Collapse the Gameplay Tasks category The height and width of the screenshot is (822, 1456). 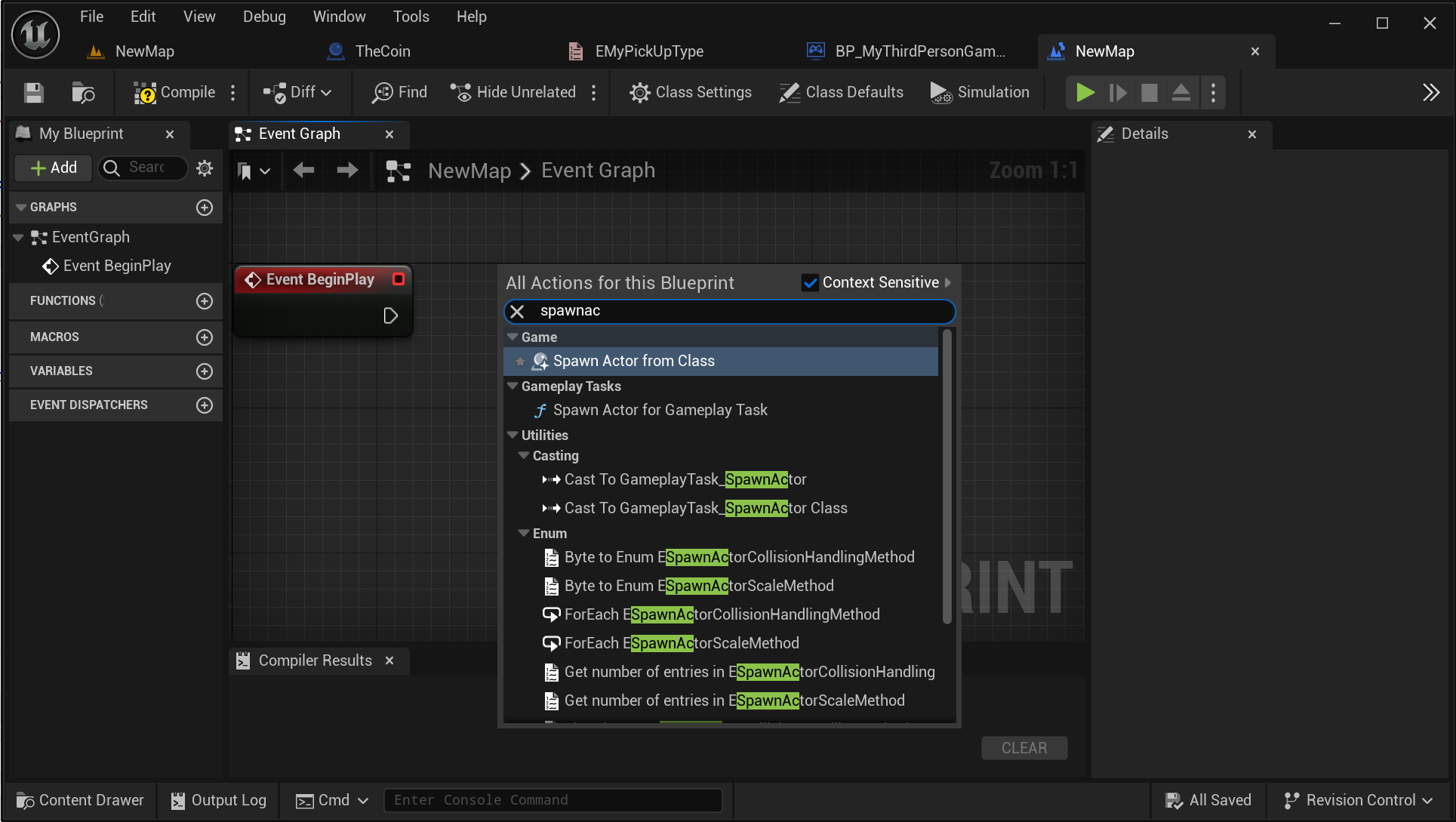pyautogui.click(x=513, y=386)
